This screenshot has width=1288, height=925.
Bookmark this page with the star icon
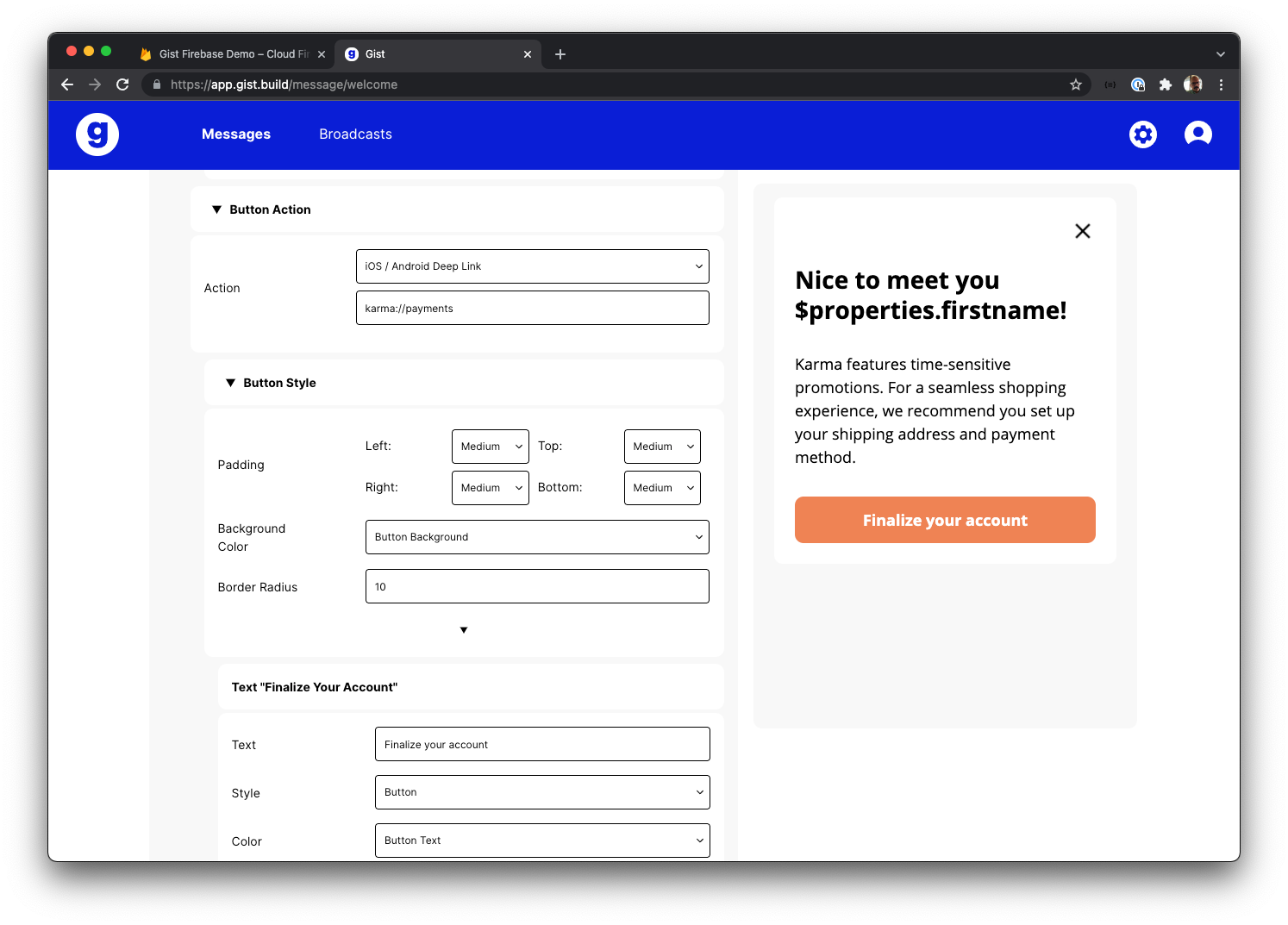1076,84
